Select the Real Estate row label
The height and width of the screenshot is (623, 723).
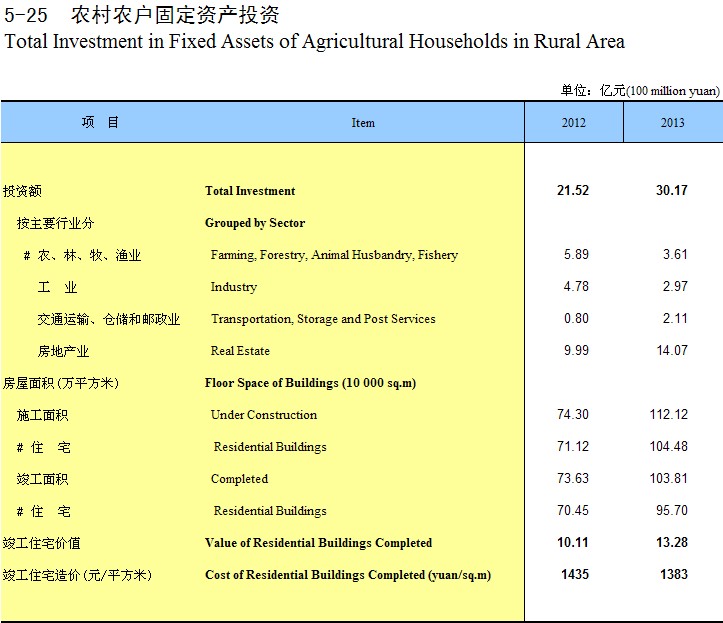[240, 351]
